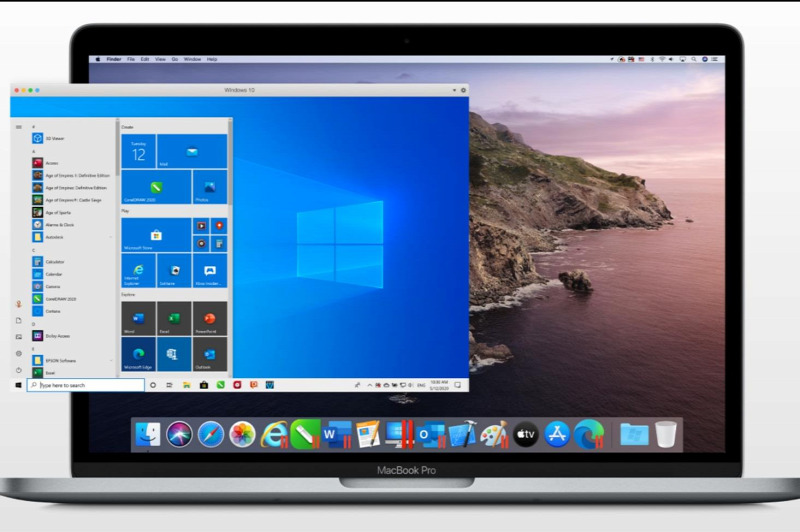Launch Xcode from the dock

click(463, 435)
